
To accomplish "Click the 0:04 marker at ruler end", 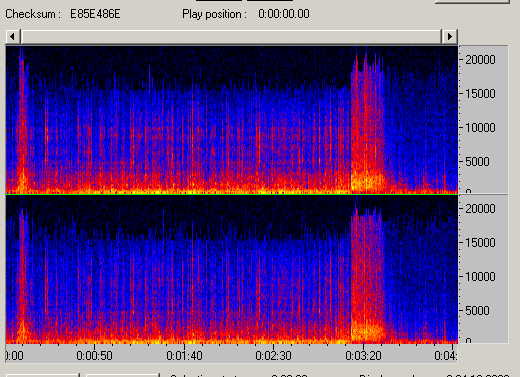I will 445,356.
